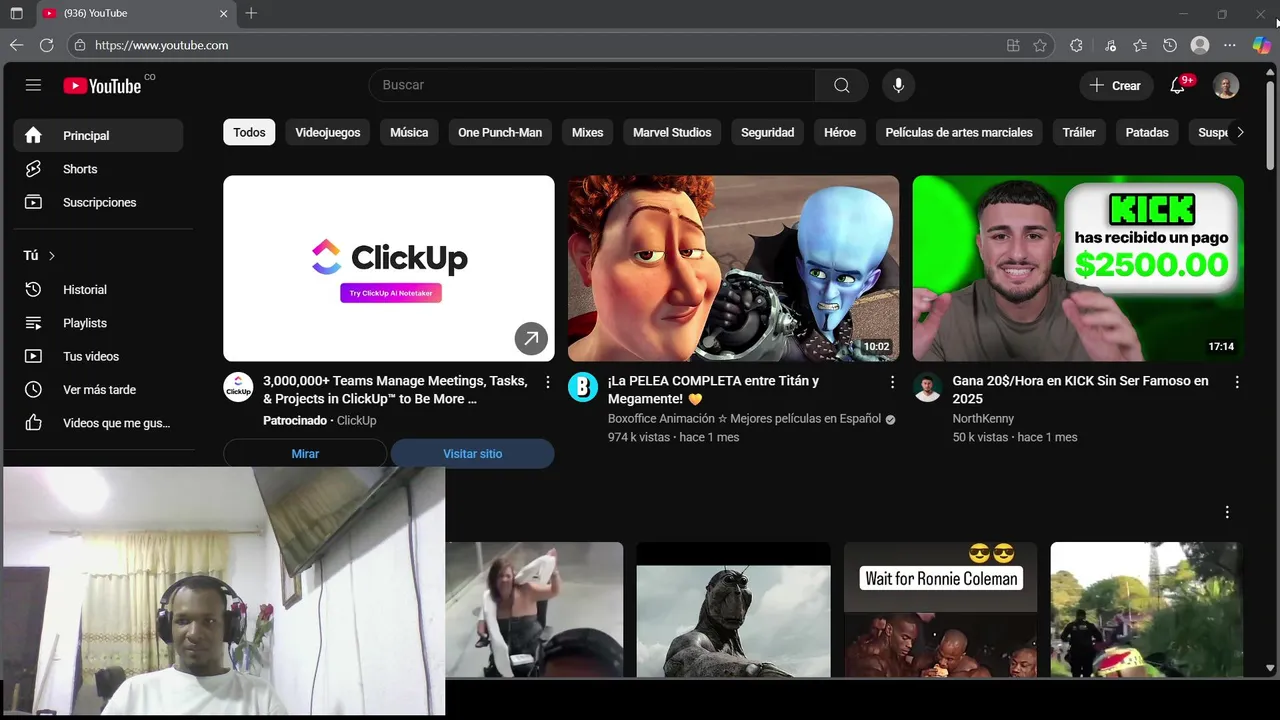This screenshot has height=720, width=1280.
Task: Open the KICK $2500 video thumbnail
Action: (x=1078, y=268)
